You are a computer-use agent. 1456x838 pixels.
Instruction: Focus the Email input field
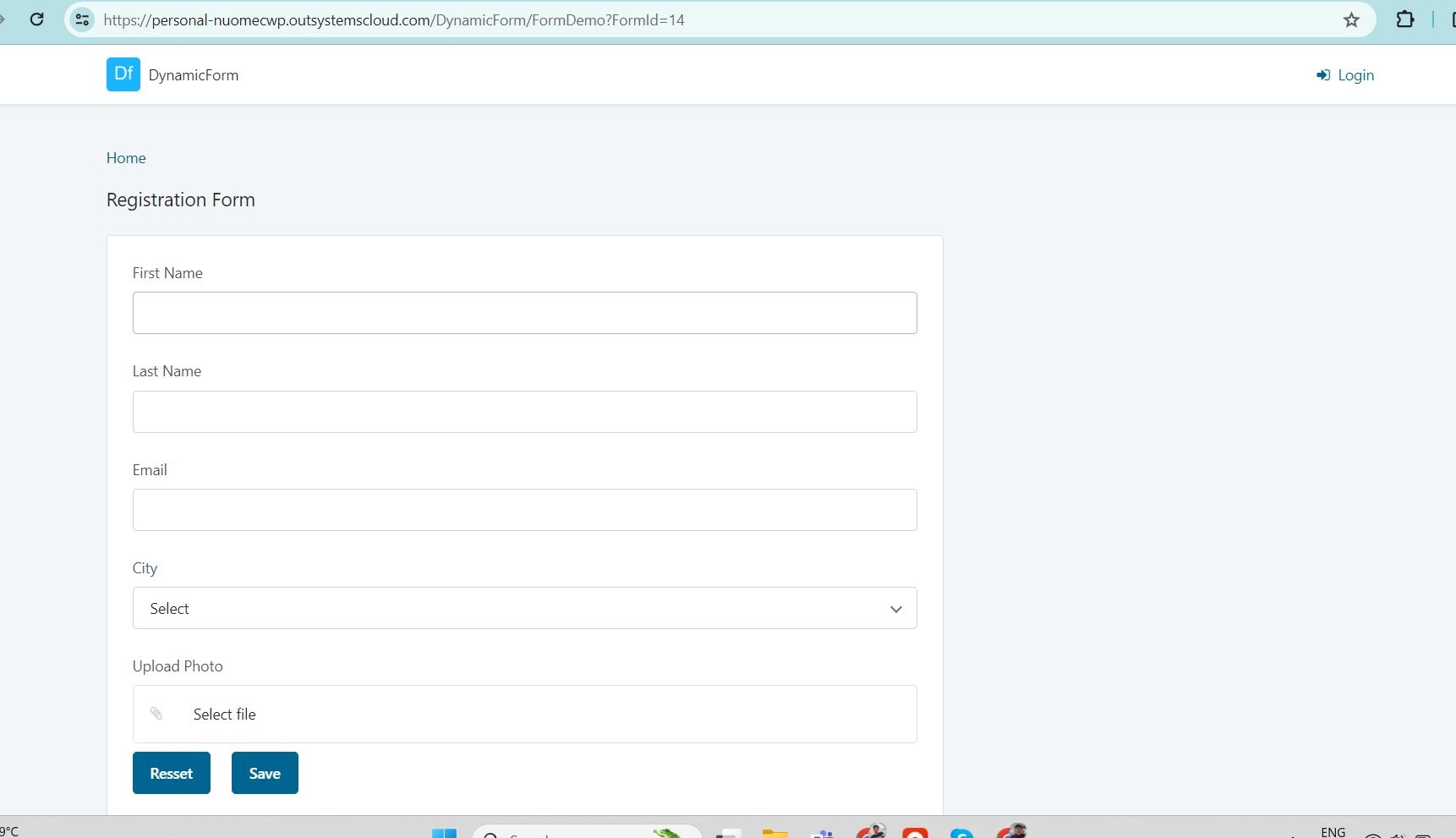point(524,510)
